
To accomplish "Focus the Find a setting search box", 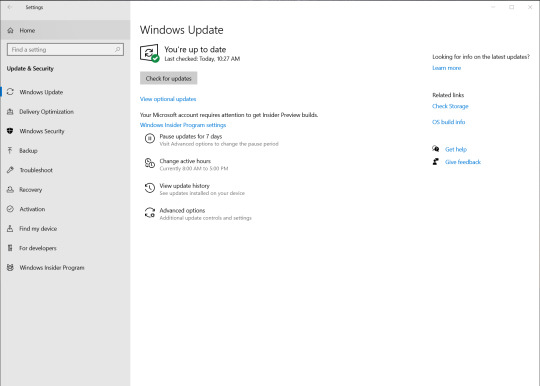I will click(x=65, y=50).
